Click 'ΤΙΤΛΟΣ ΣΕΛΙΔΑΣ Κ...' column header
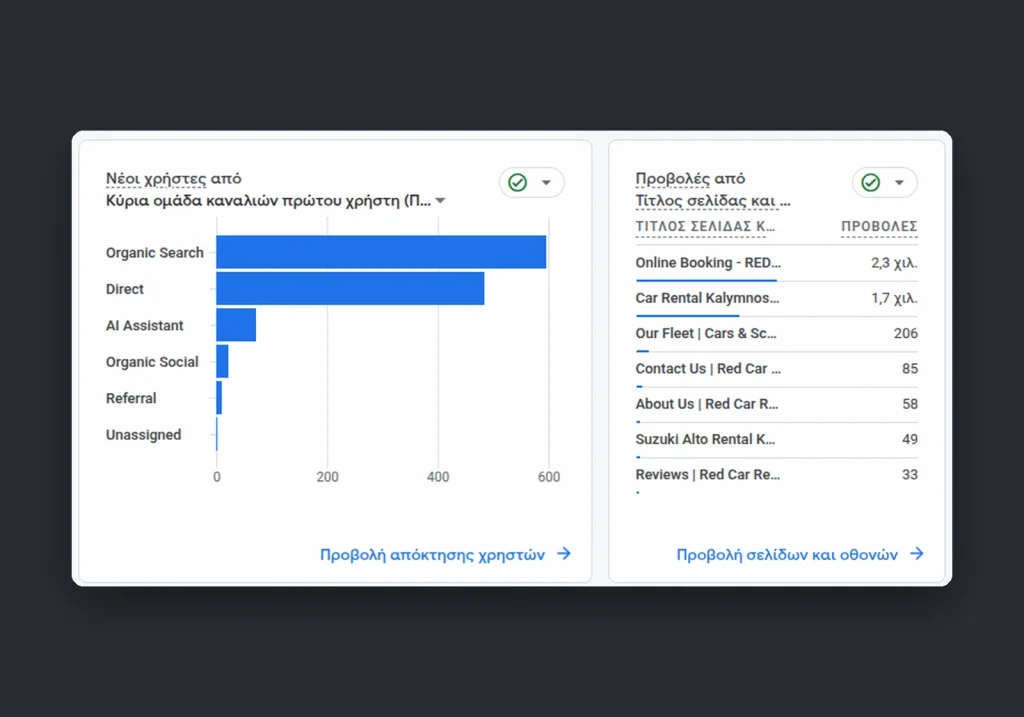 [705, 227]
